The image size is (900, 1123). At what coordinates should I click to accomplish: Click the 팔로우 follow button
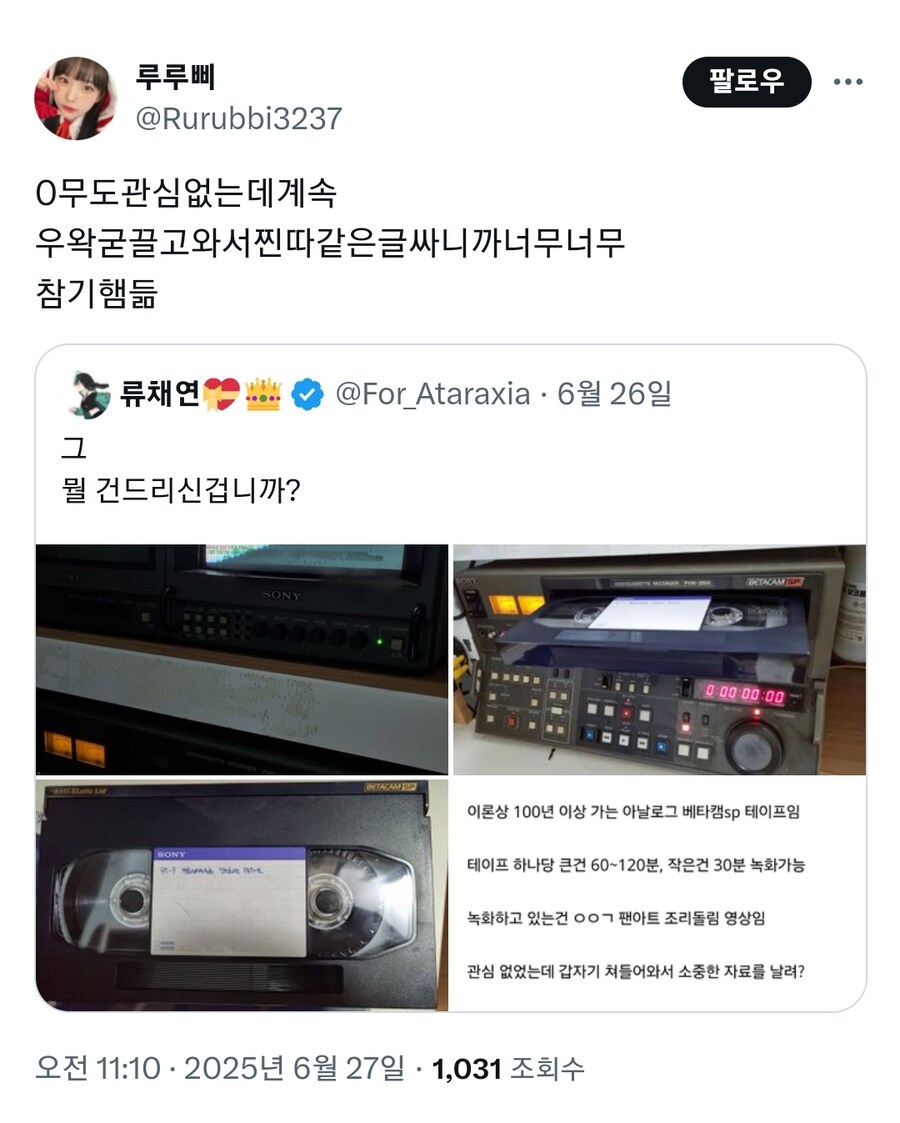747,82
